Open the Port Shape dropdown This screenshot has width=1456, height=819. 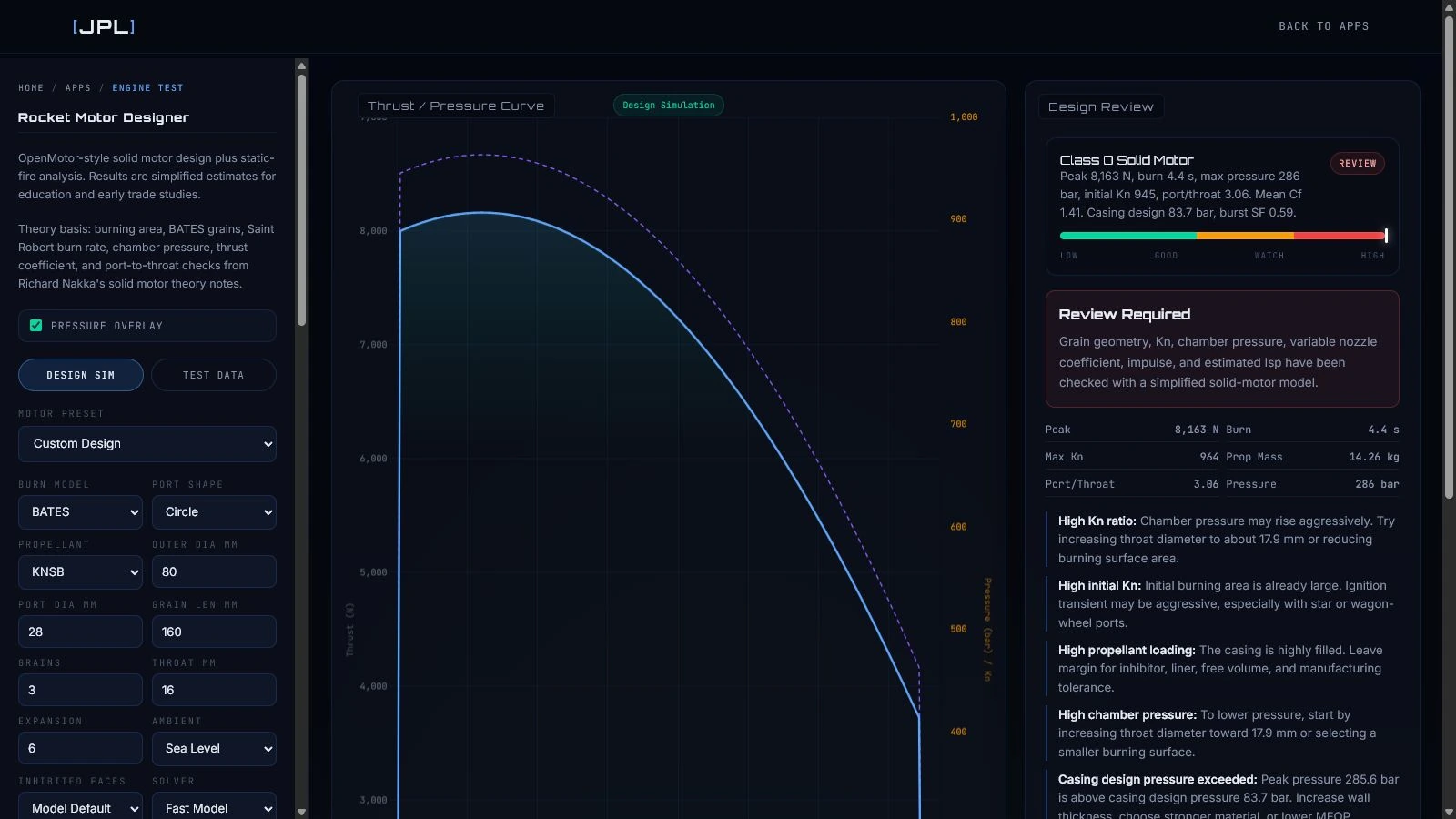214,512
